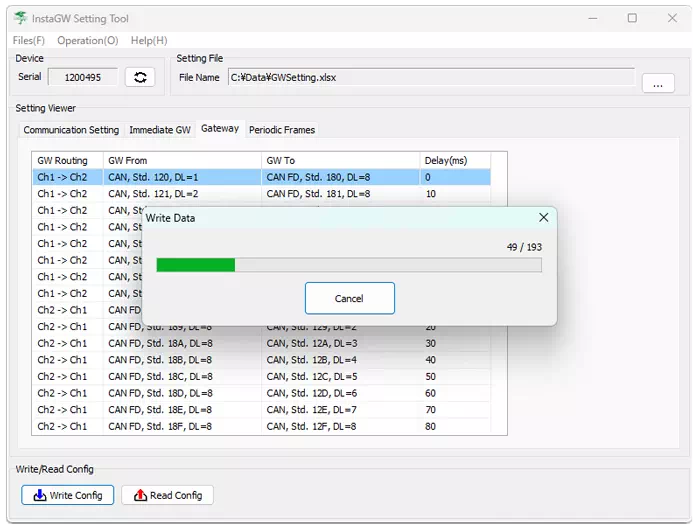Open the Help(H) menu
Screen dimensions: 700x529
[149, 40]
